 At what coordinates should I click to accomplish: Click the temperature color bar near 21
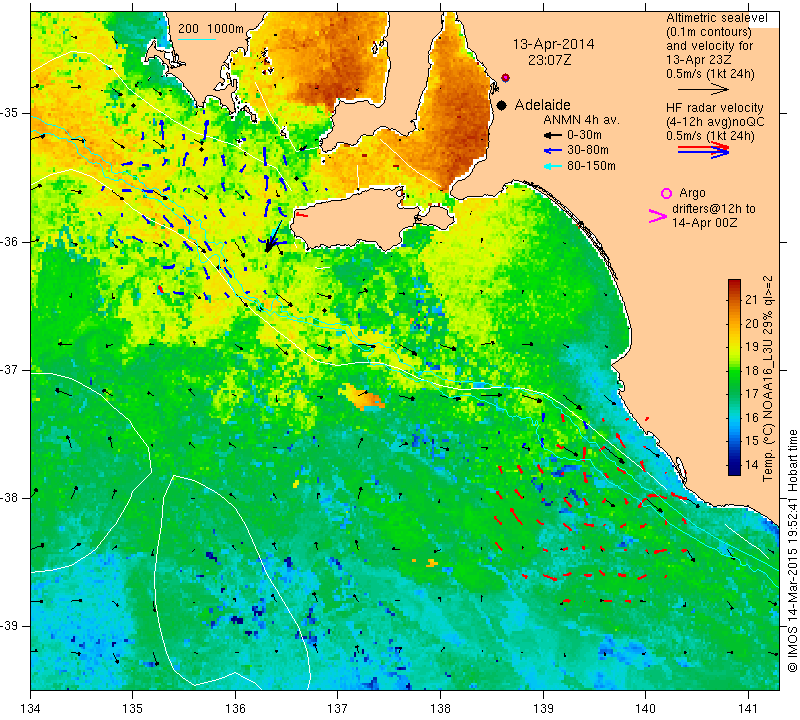pyautogui.click(x=734, y=300)
